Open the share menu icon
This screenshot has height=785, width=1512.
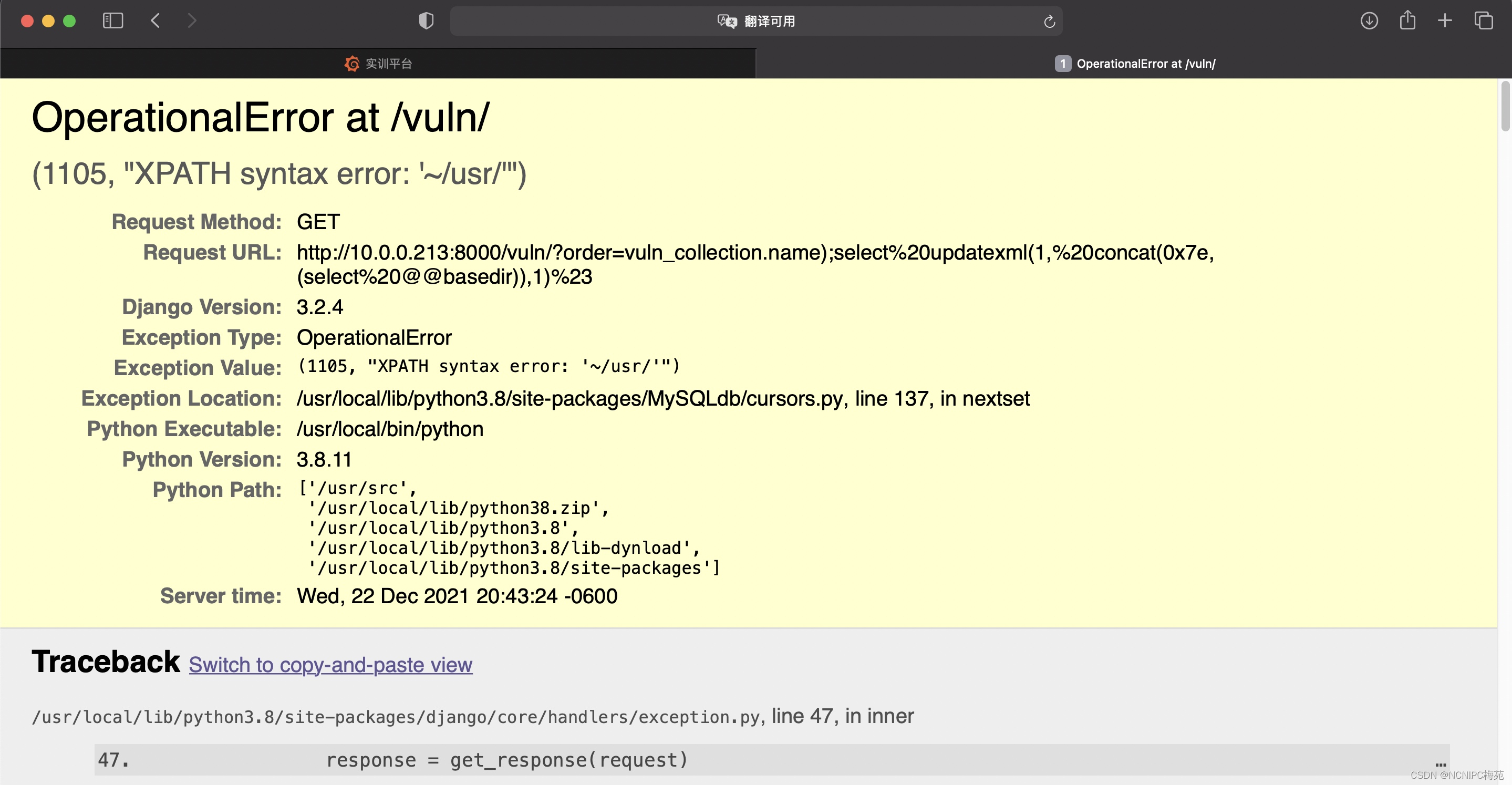coord(1407,20)
